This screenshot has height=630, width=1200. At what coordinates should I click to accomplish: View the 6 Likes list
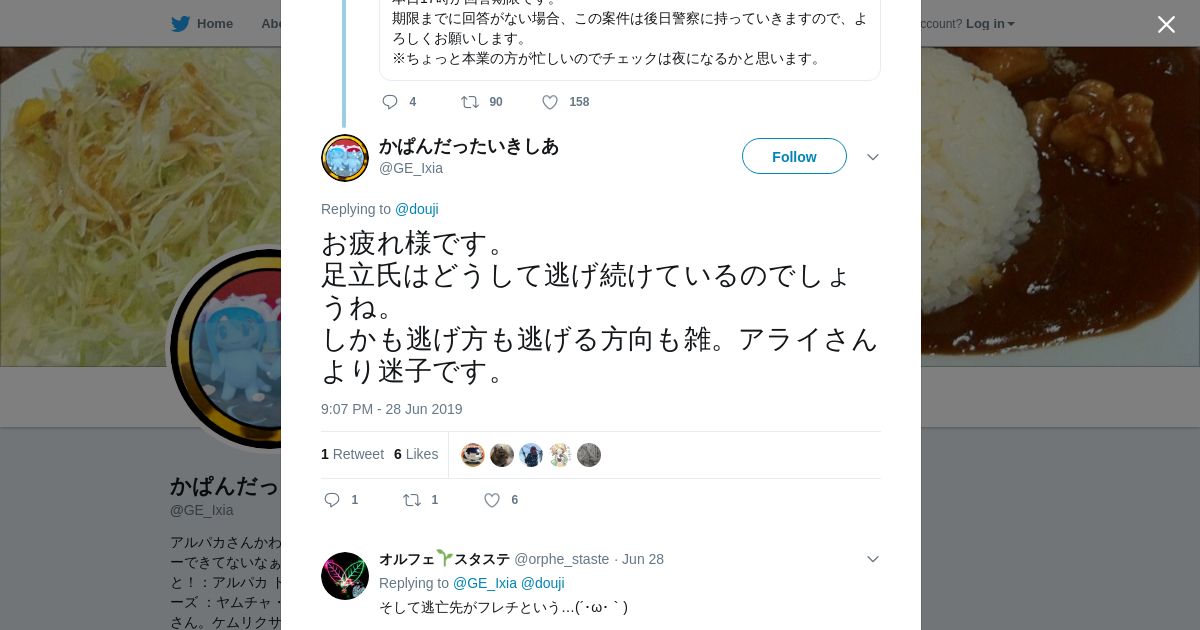(416, 454)
